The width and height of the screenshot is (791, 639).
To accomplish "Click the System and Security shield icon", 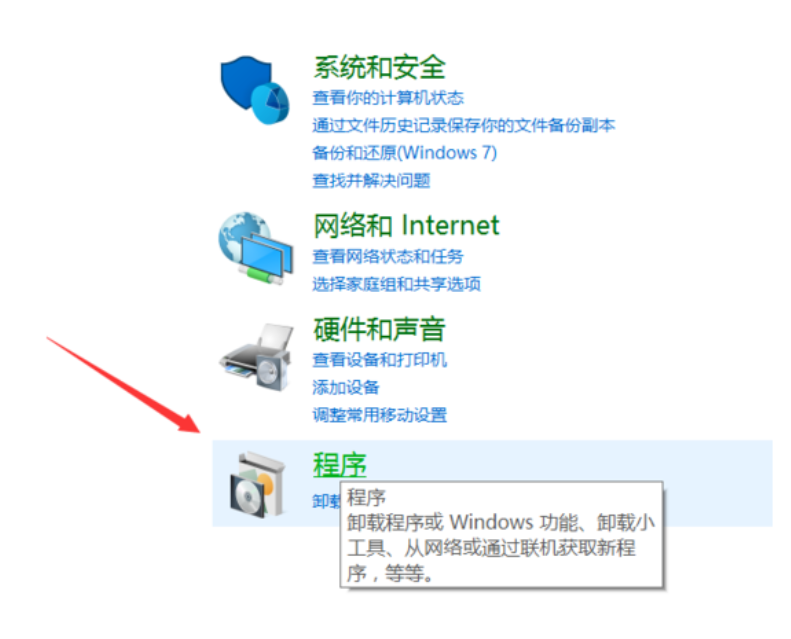I will coord(255,90).
